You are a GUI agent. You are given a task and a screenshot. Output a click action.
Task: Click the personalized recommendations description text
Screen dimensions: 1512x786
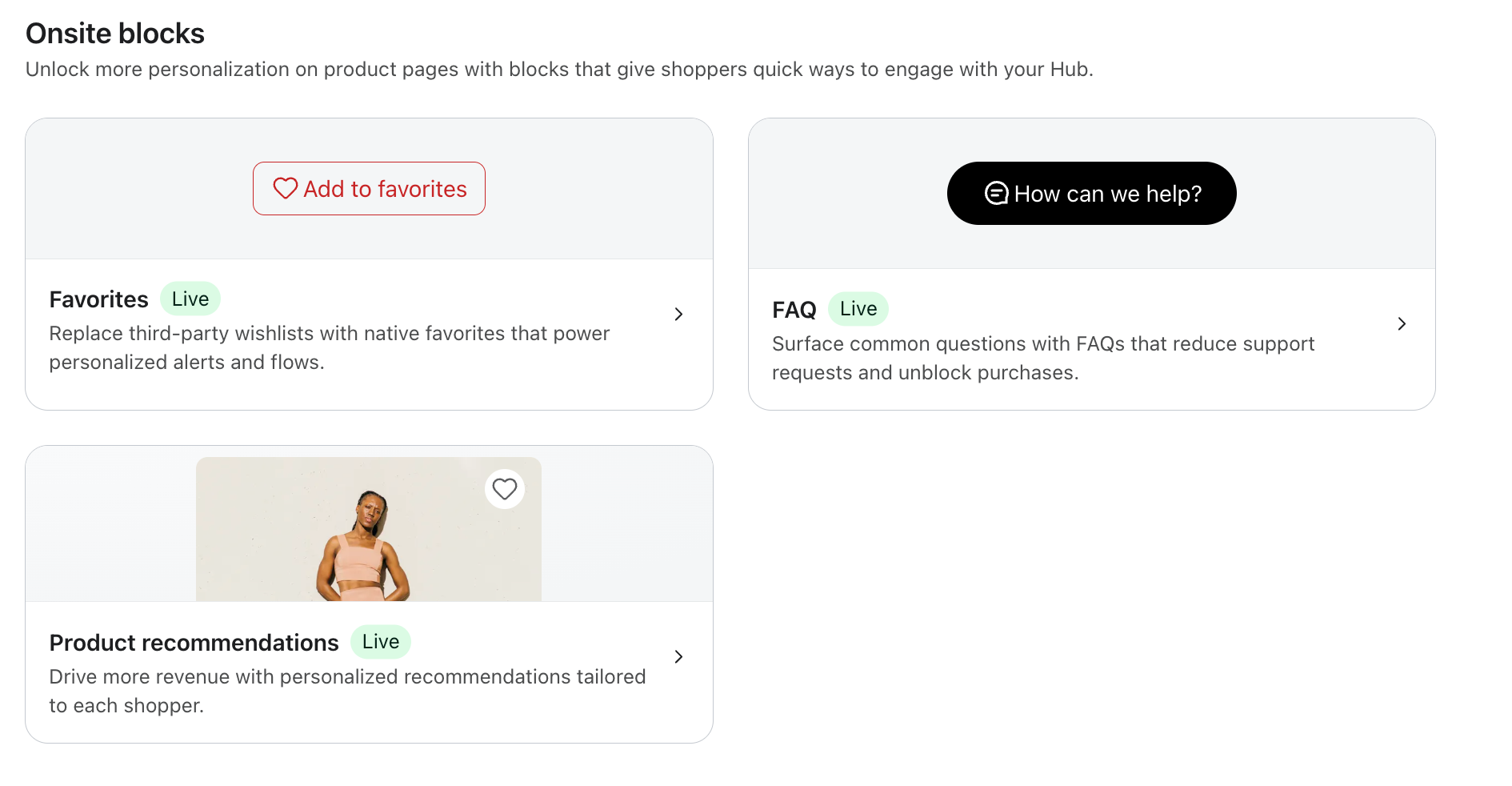point(347,692)
